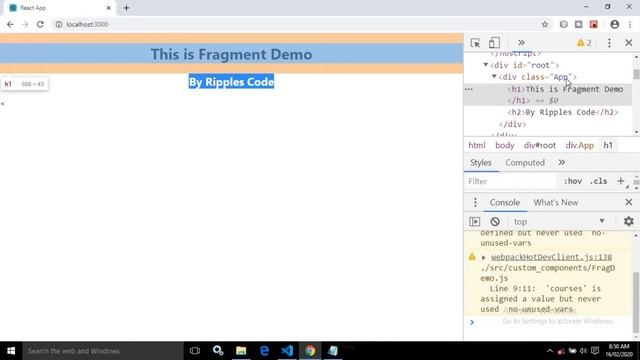Screen dimensions: 640x360
Task: Select body in the breadcrumb trail
Action: [504, 145]
